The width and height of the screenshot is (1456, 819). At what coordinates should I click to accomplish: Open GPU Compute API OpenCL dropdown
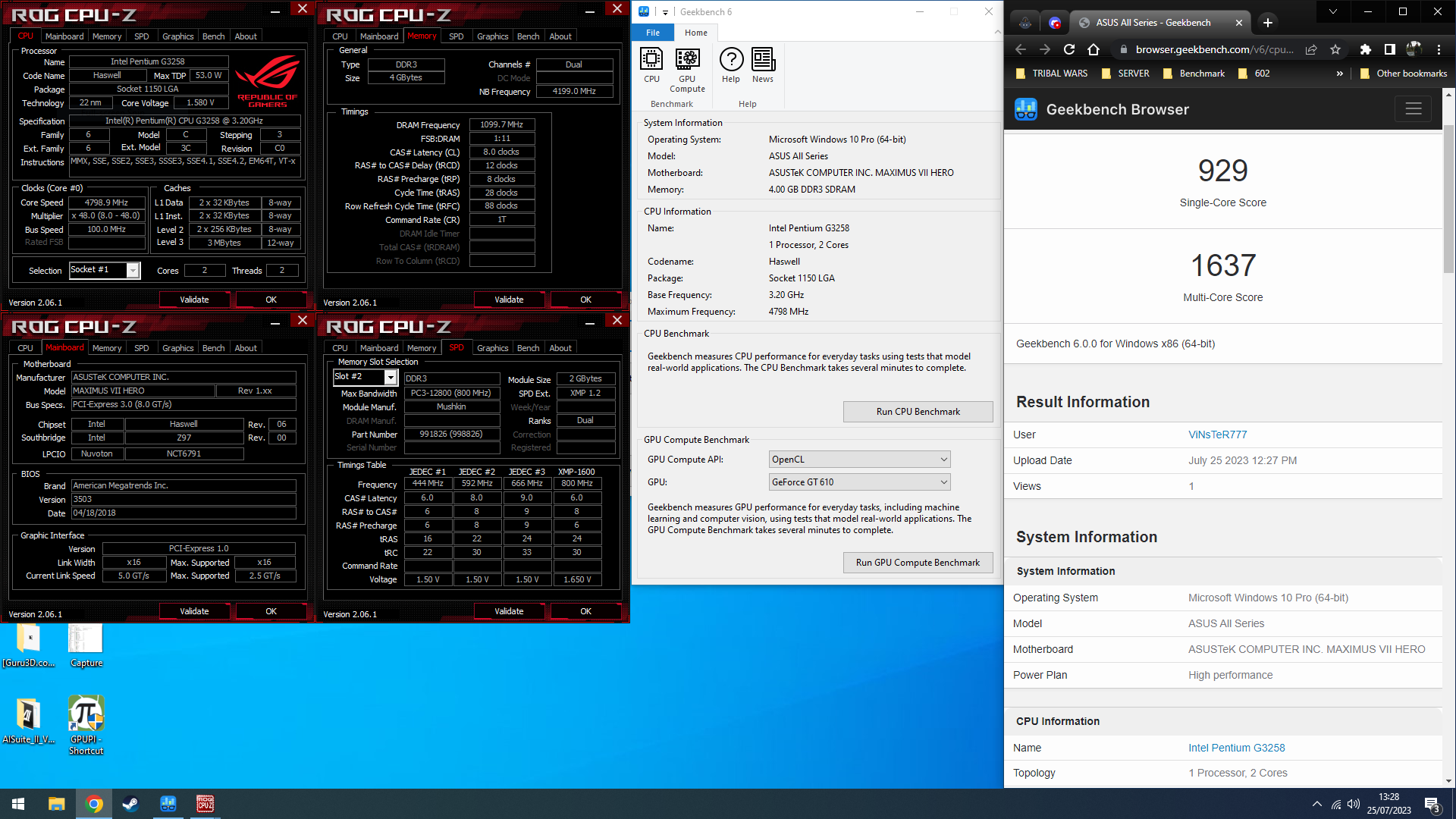(x=859, y=460)
